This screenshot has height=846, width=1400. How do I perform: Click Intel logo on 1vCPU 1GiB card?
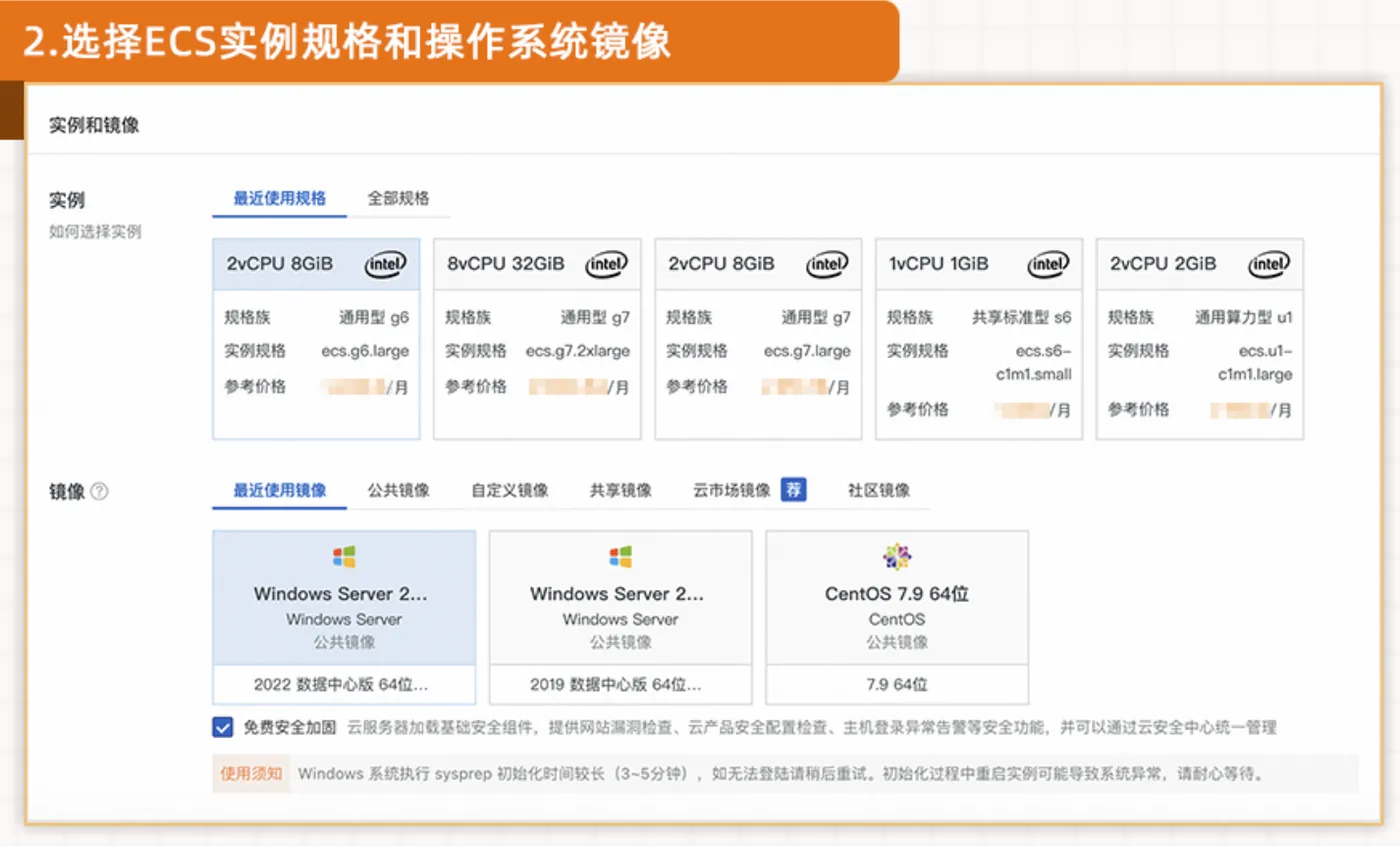[1048, 264]
